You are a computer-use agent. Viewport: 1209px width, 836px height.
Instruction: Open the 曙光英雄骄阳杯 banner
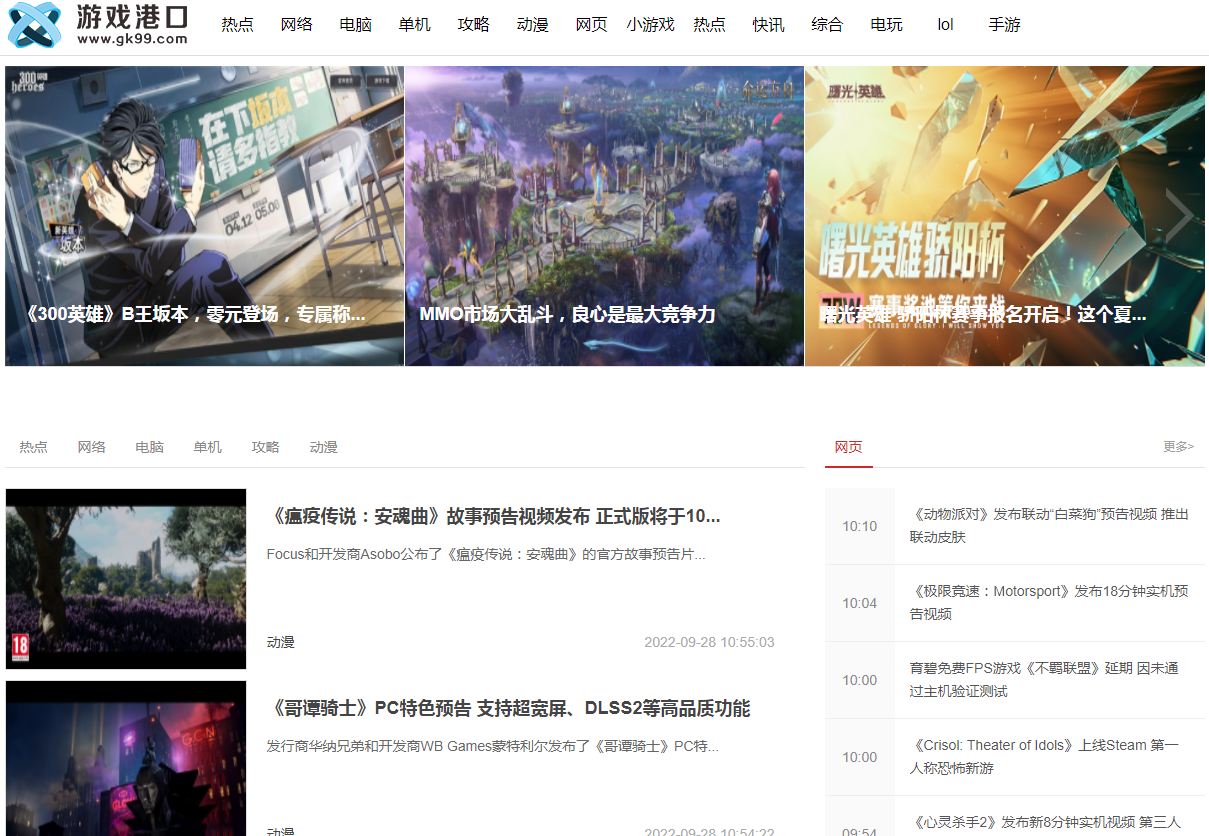pos(1004,216)
